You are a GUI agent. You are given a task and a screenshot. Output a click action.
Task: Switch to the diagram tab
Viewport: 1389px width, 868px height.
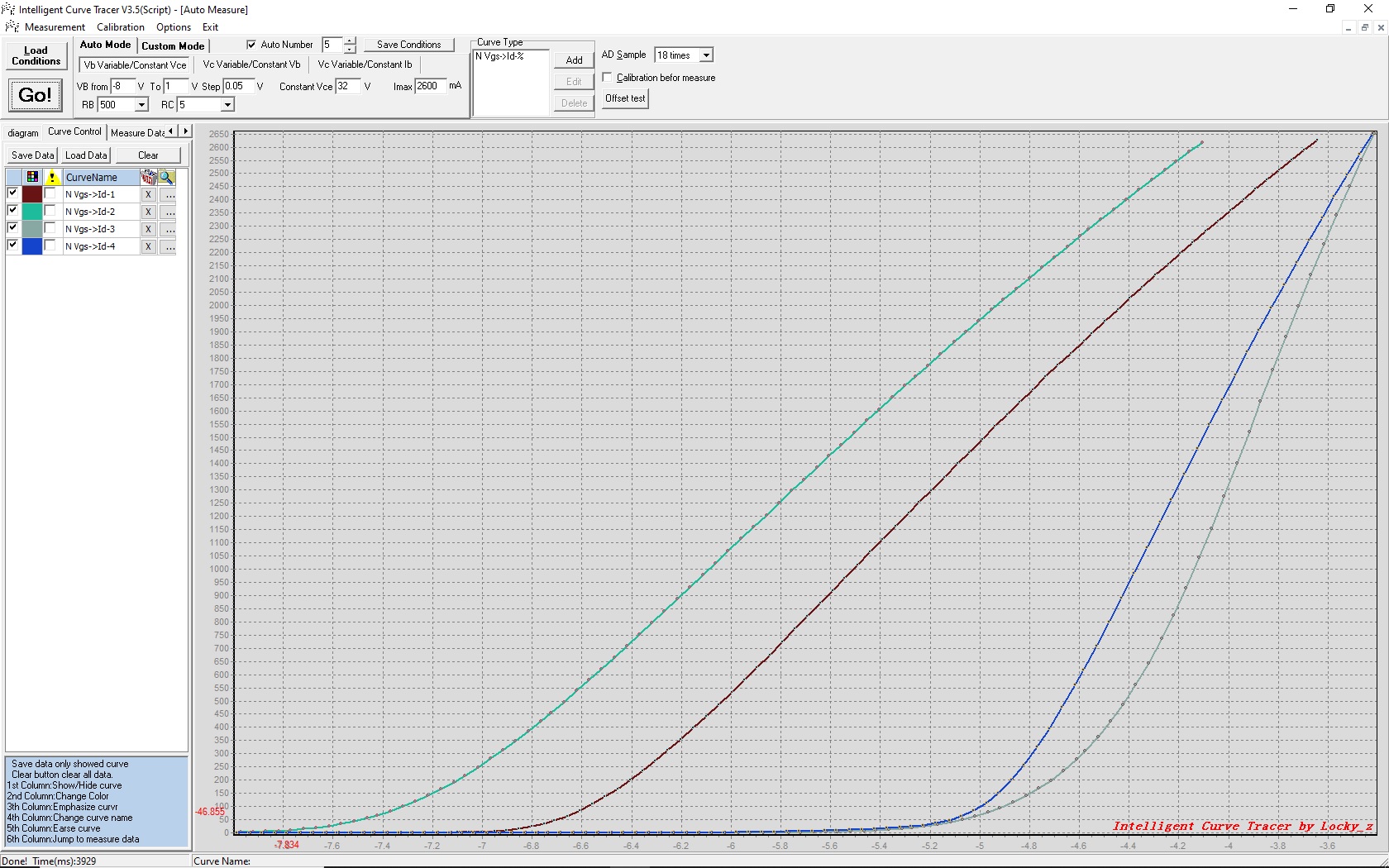(23, 133)
